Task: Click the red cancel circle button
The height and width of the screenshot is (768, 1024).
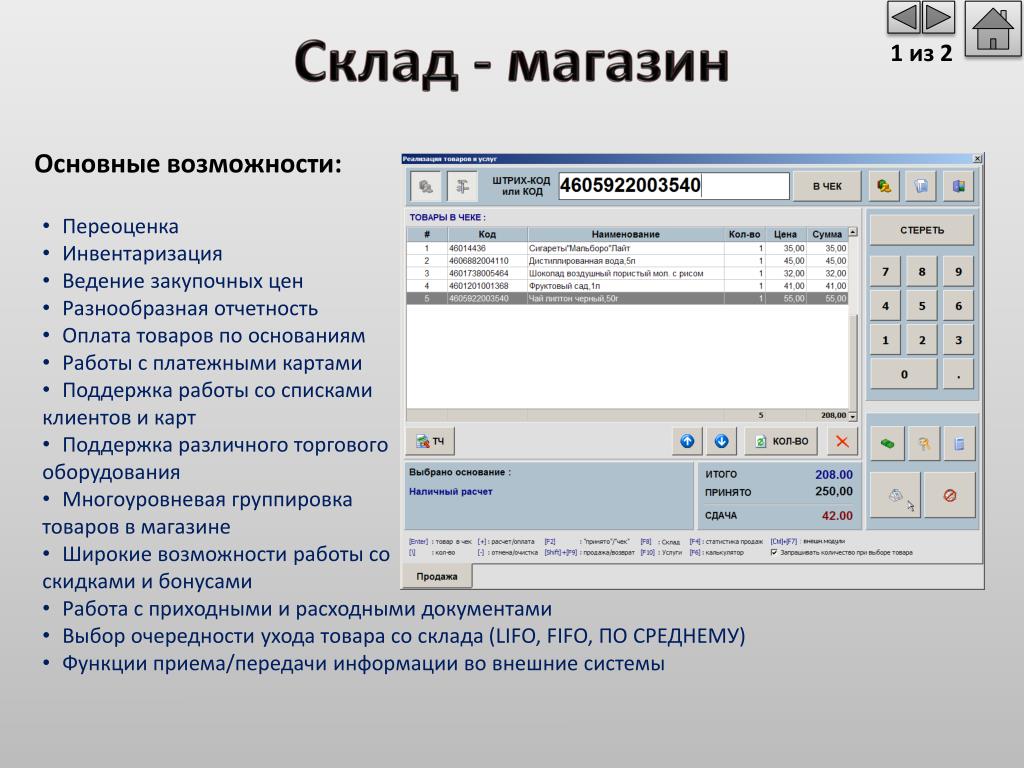Action: pyautogui.click(x=950, y=496)
